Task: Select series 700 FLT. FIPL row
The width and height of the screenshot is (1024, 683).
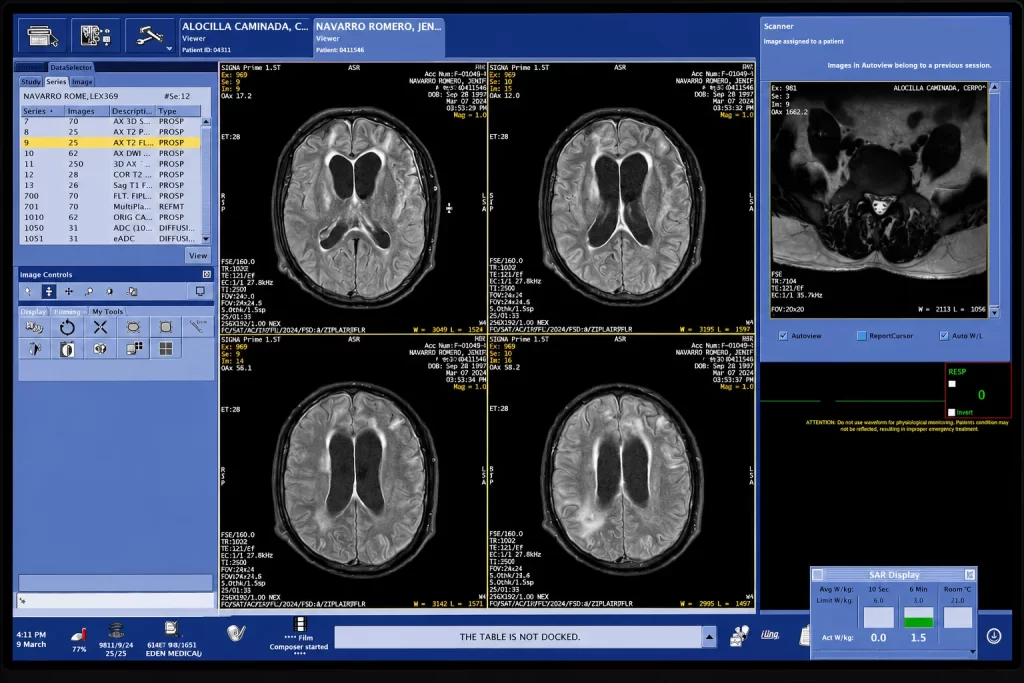Action: point(111,196)
